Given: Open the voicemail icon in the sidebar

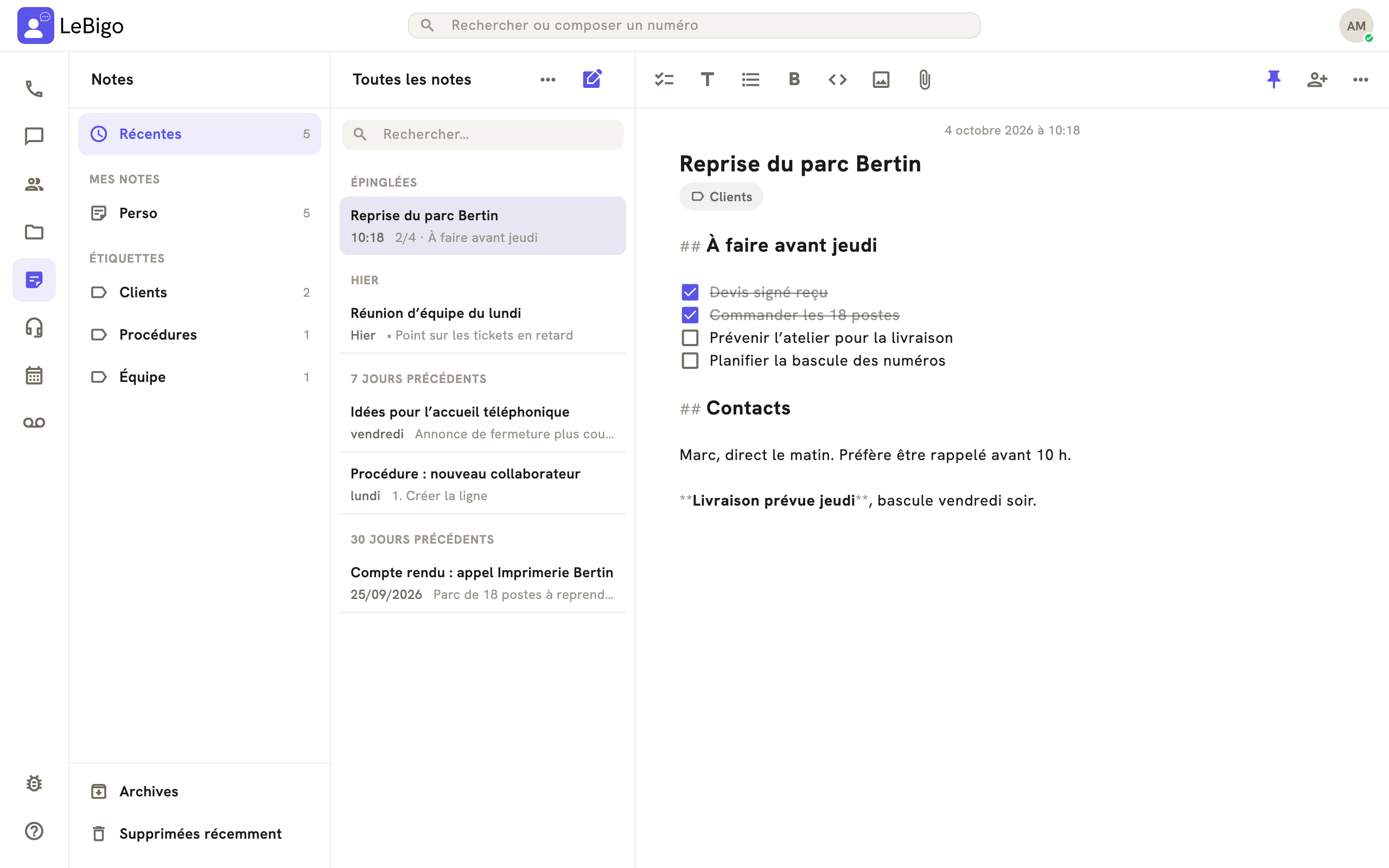Looking at the screenshot, I should tap(34, 423).
